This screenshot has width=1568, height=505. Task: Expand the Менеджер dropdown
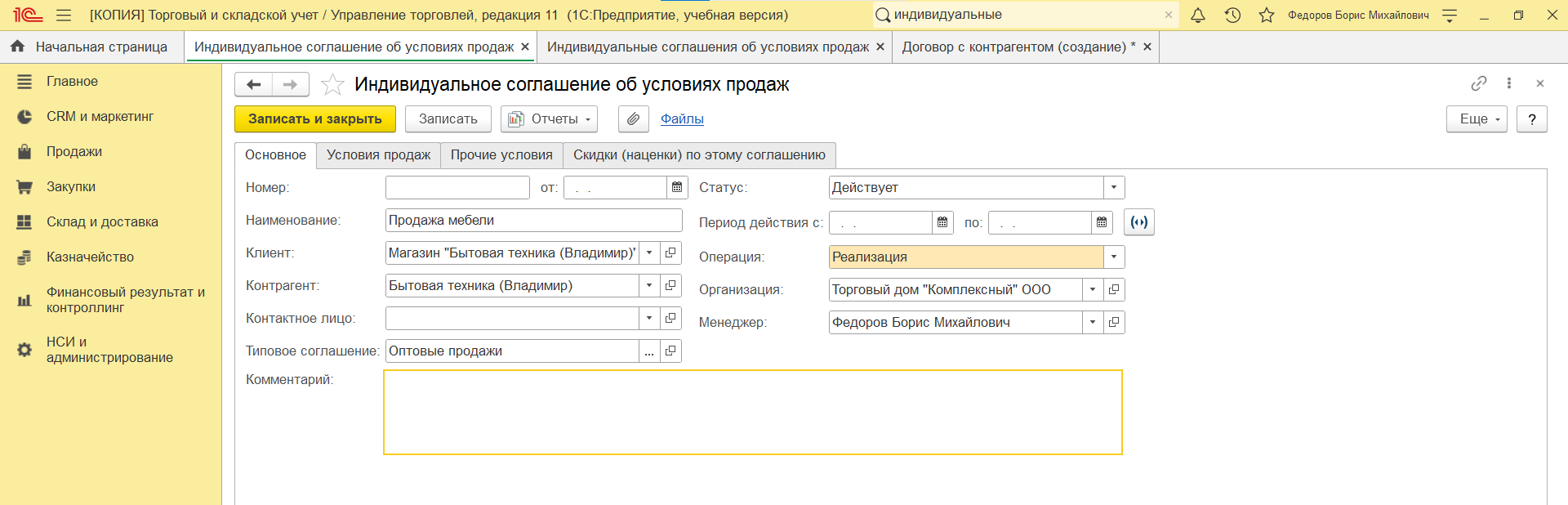point(1093,322)
